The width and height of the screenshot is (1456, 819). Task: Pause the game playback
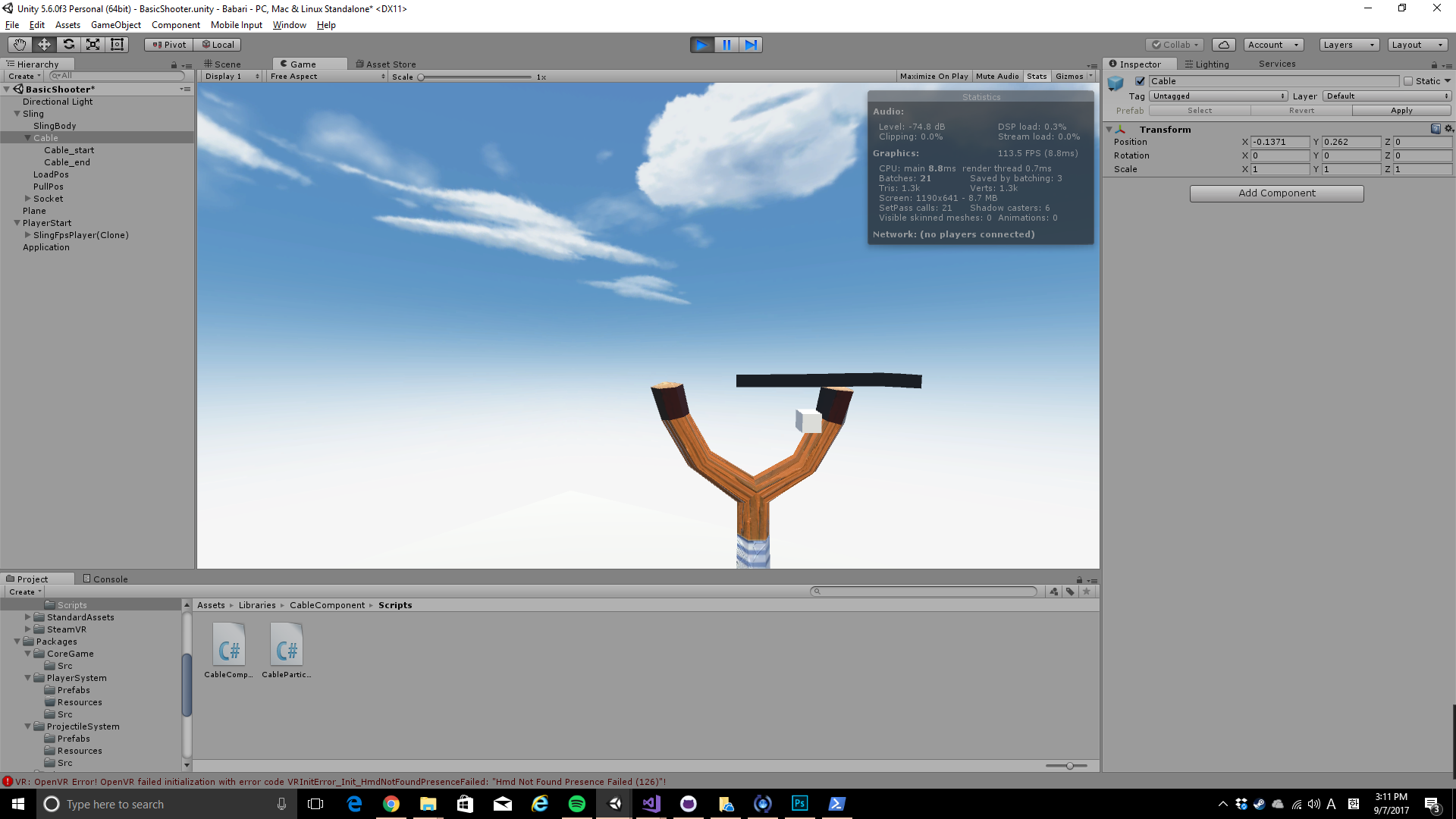(726, 45)
